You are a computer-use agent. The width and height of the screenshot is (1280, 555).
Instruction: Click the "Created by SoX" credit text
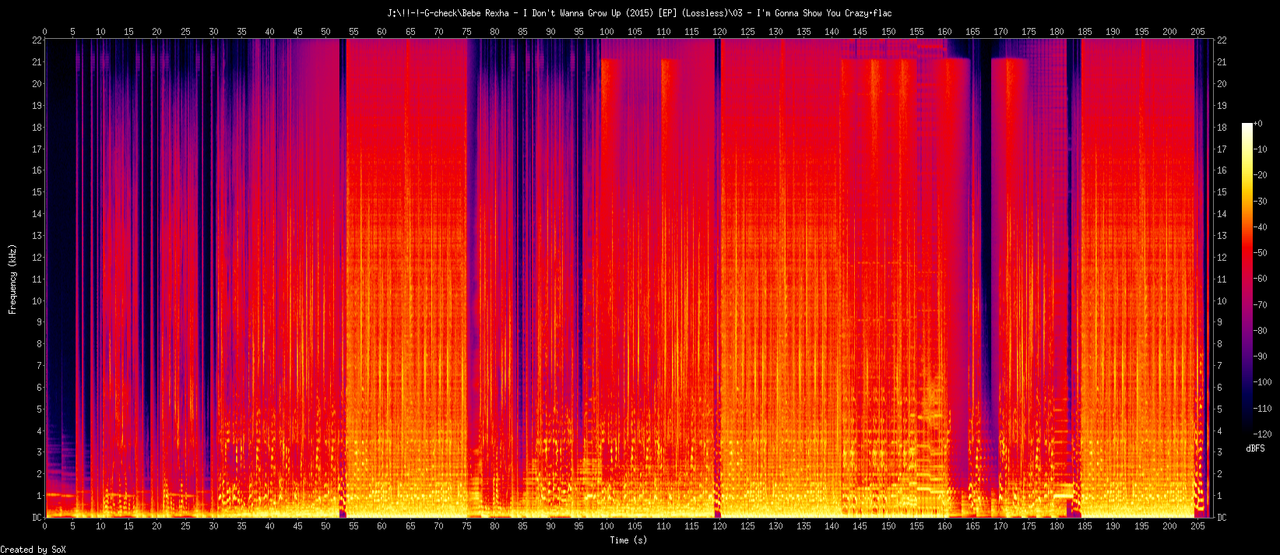pyautogui.click(x=35, y=550)
